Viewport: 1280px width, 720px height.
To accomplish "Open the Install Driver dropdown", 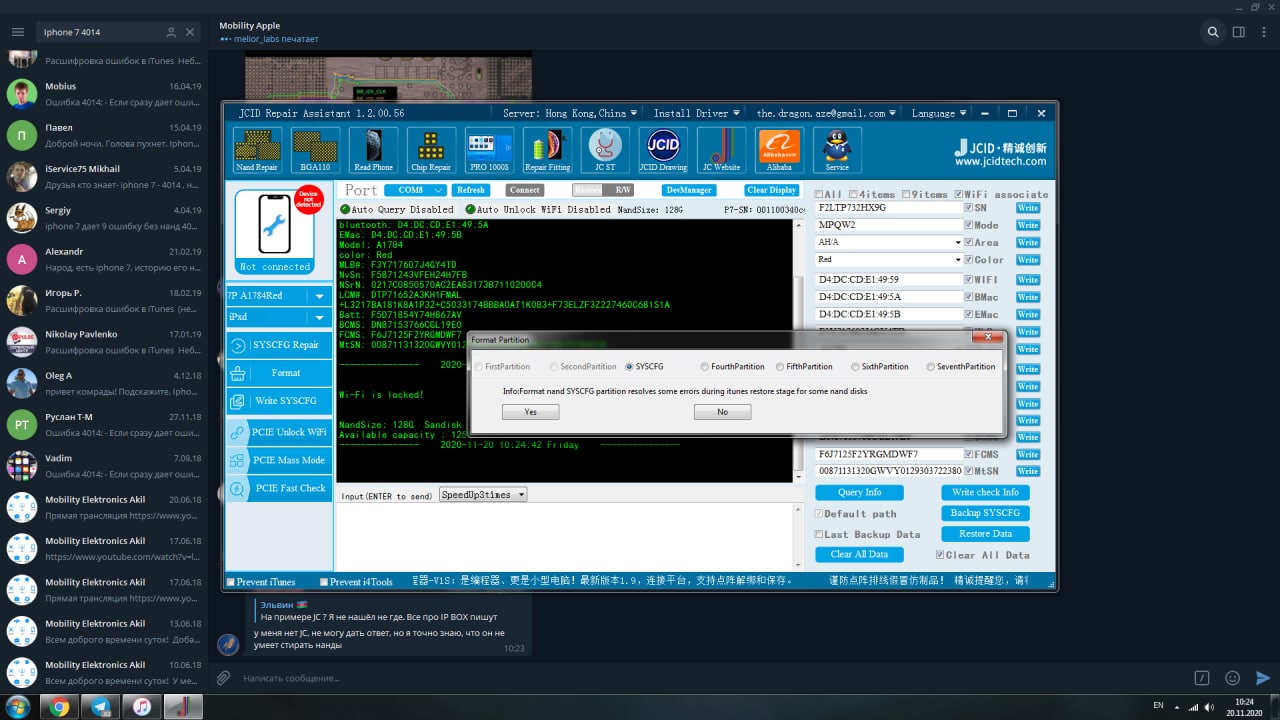I will coord(697,113).
